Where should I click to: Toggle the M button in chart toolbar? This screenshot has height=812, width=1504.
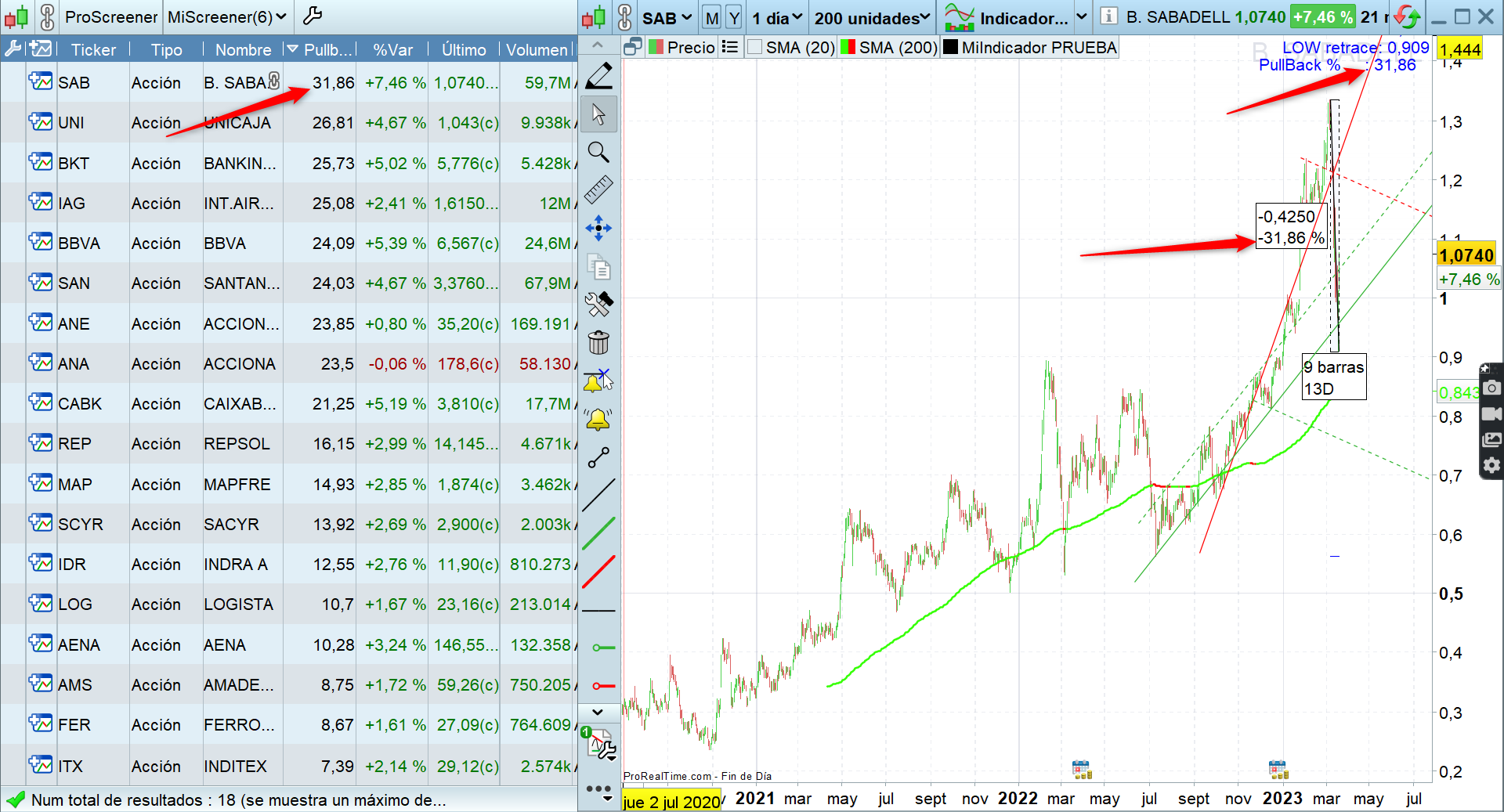pyautogui.click(x=711, y=17)
